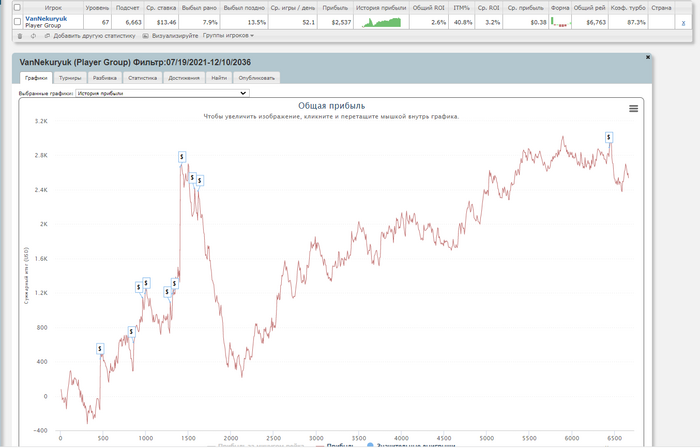Viewport: 700px width, 448px height.
Task: Open the История прибыли graph selector dropdown
Action: [x=162, y=93]
